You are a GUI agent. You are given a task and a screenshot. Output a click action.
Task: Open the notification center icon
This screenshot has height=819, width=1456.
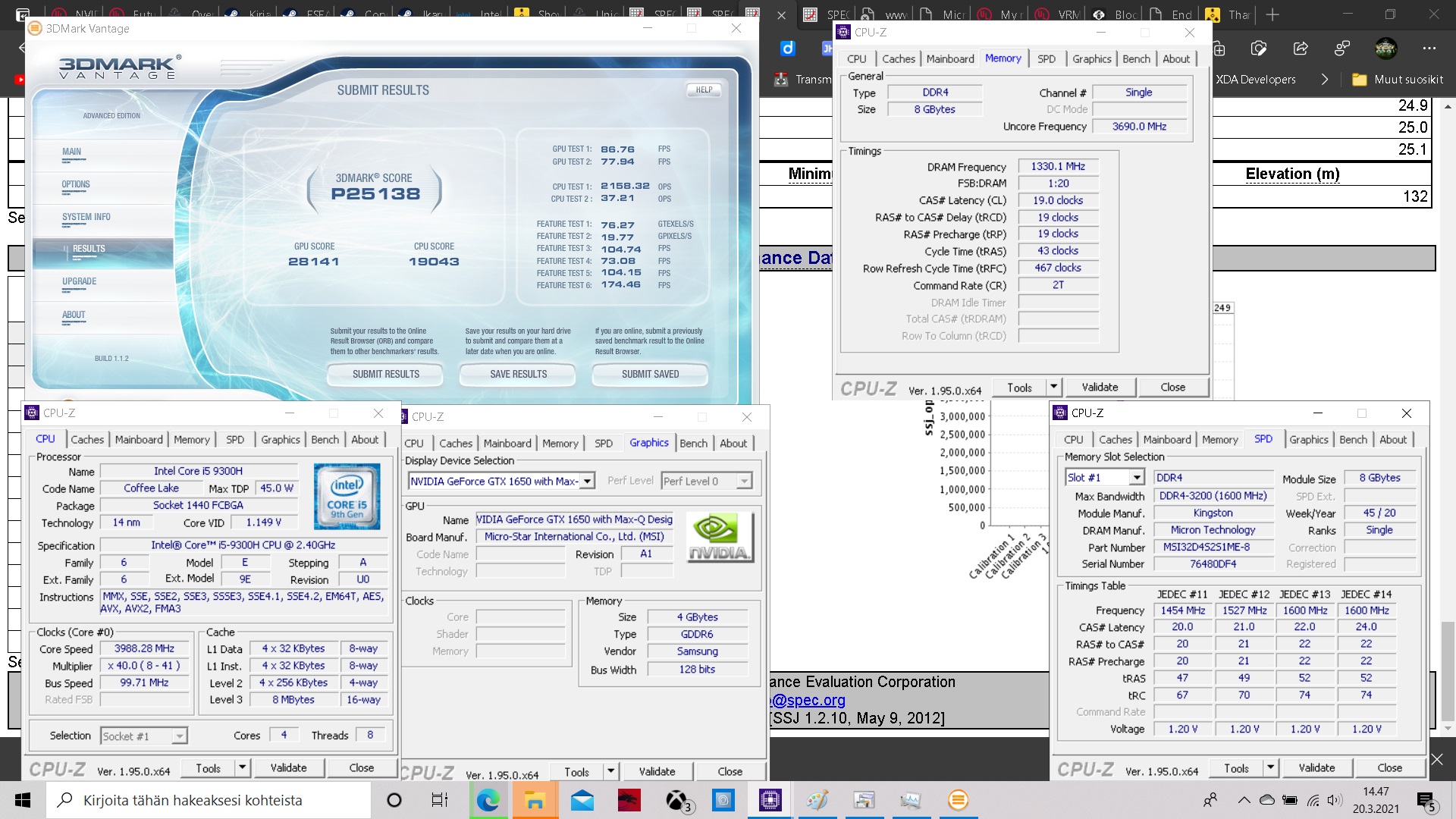tap(1426, 801)
